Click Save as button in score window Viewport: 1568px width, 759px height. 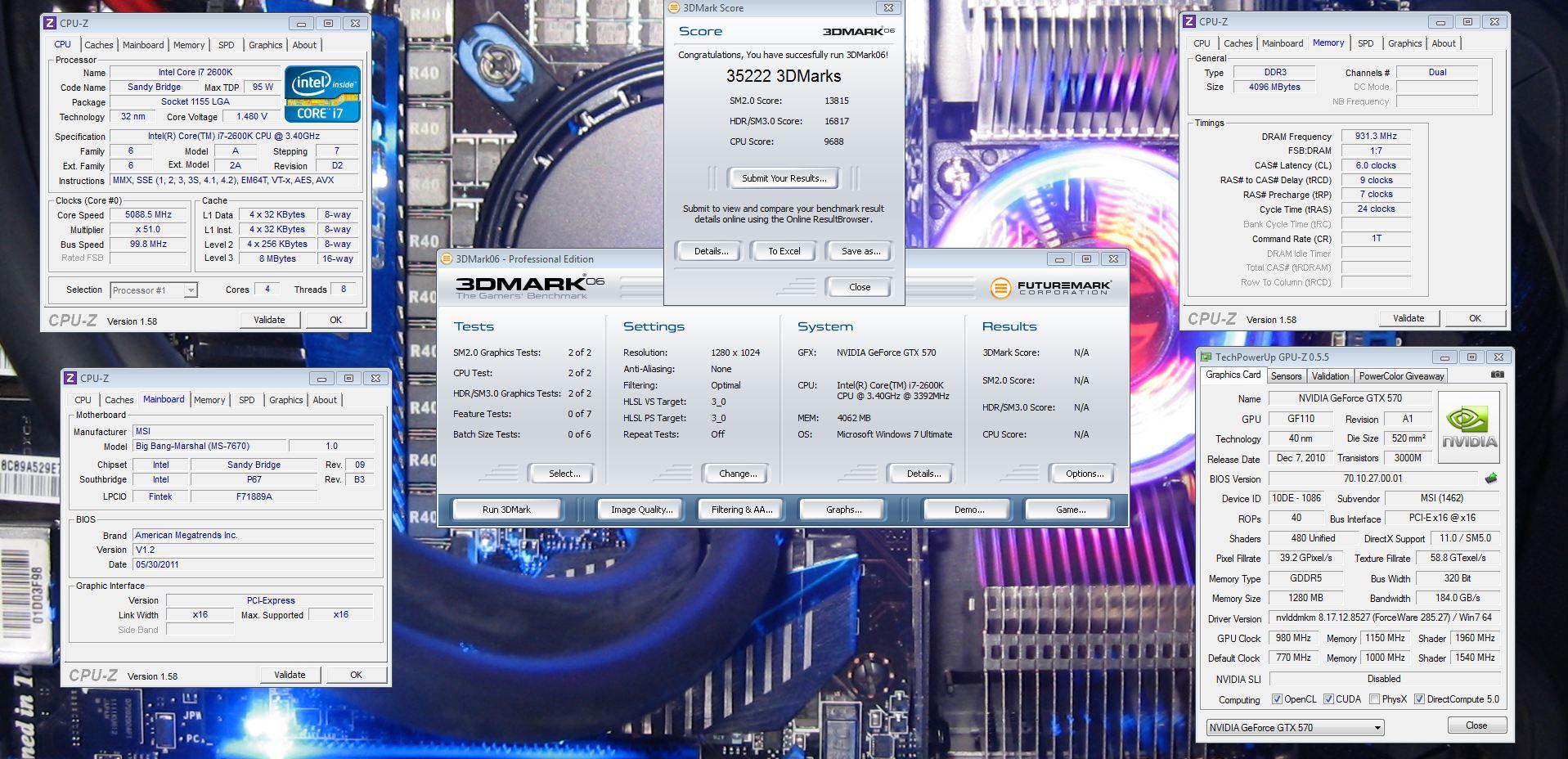pos(860,251)
